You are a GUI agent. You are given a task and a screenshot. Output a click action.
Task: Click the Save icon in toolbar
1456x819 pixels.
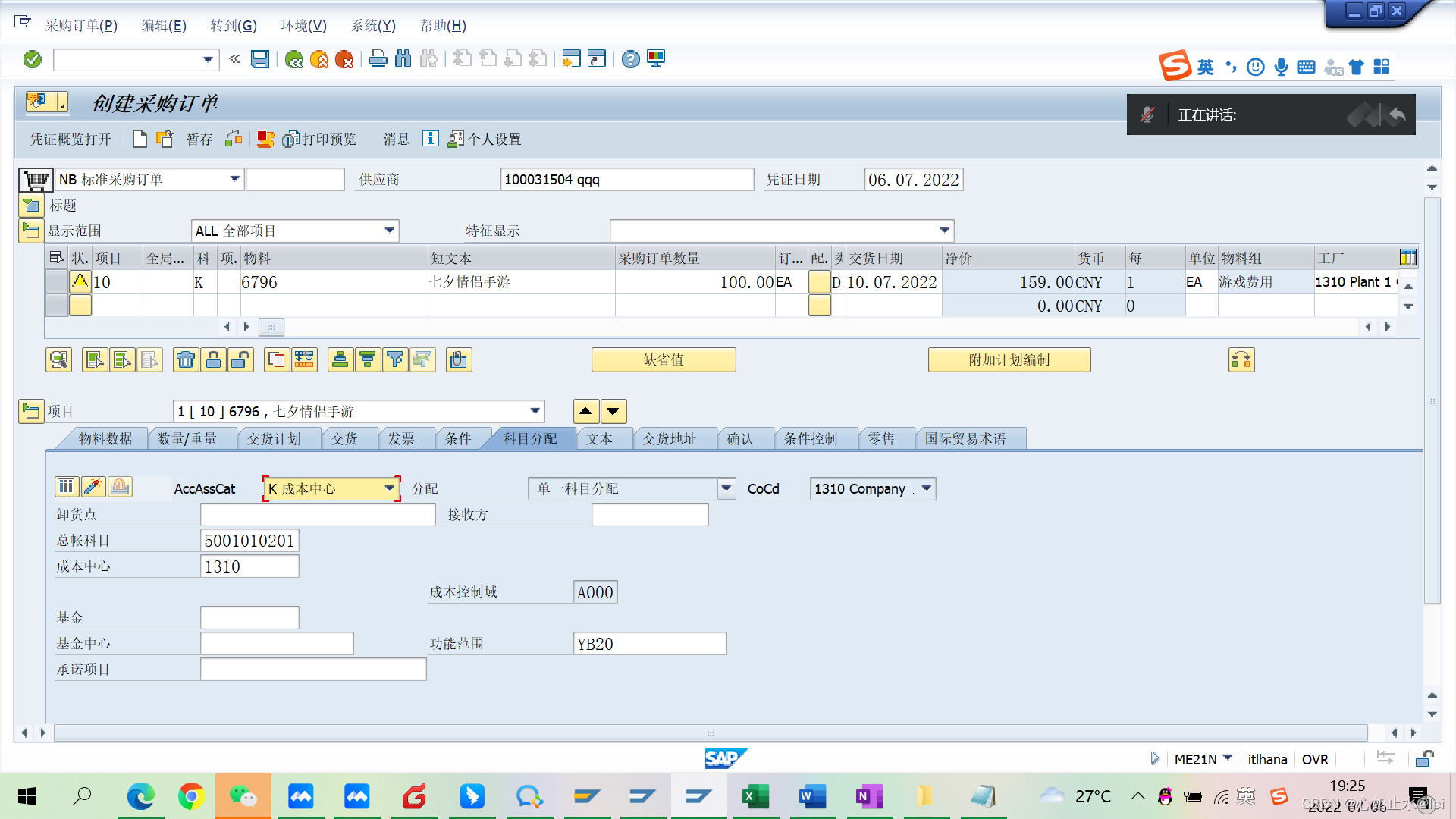[x=260, y=59]
